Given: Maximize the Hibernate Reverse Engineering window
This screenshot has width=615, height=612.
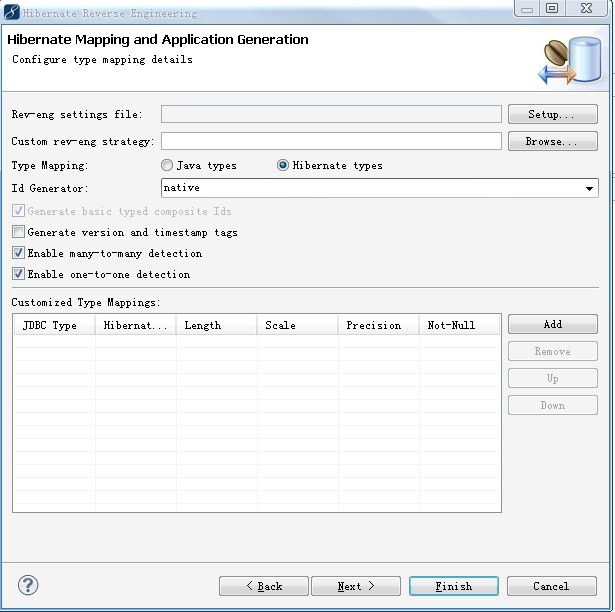Looking at the screenshot, I should (552, 8).
